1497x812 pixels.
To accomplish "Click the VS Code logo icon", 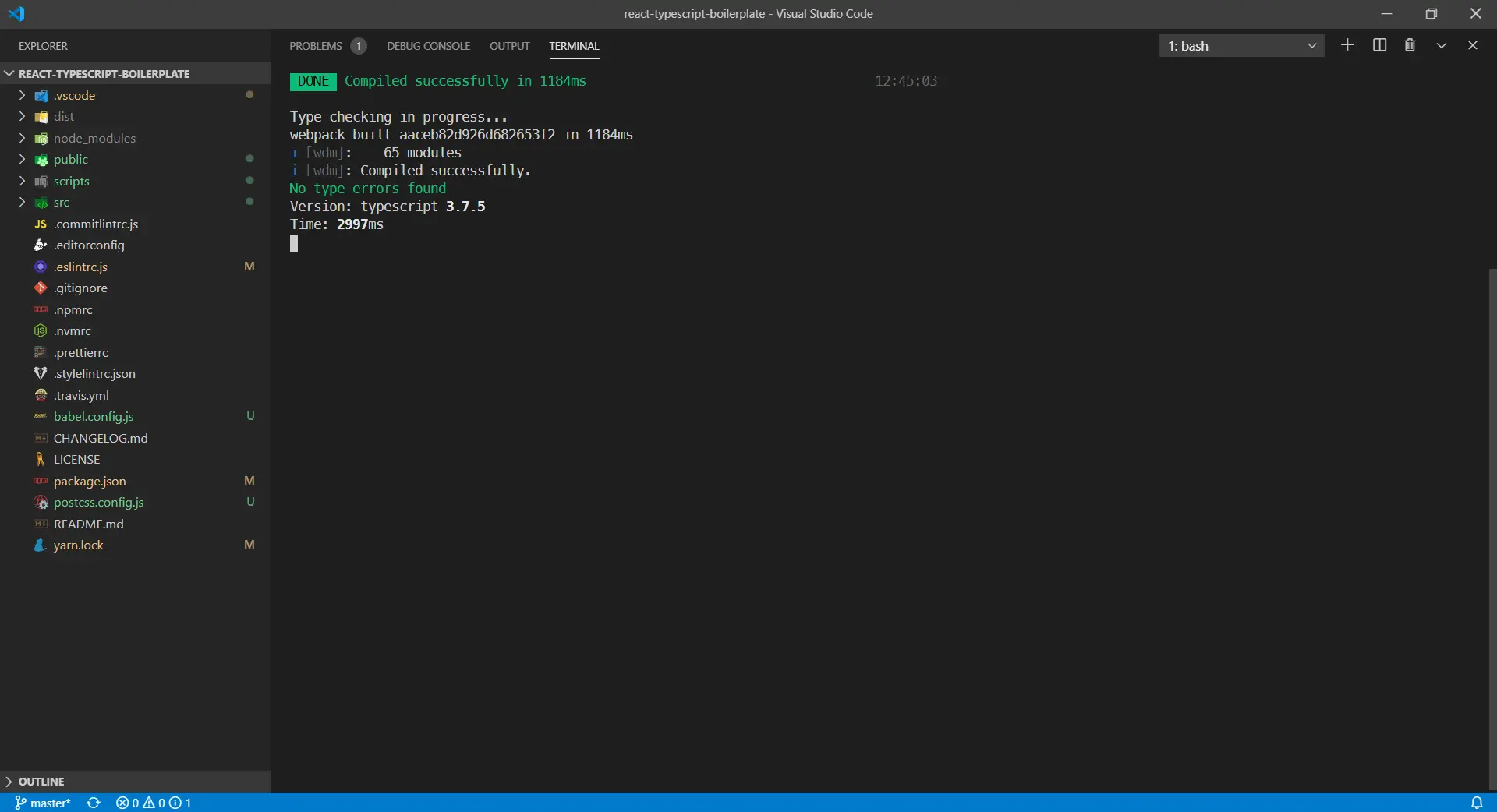I will [16, 13].
